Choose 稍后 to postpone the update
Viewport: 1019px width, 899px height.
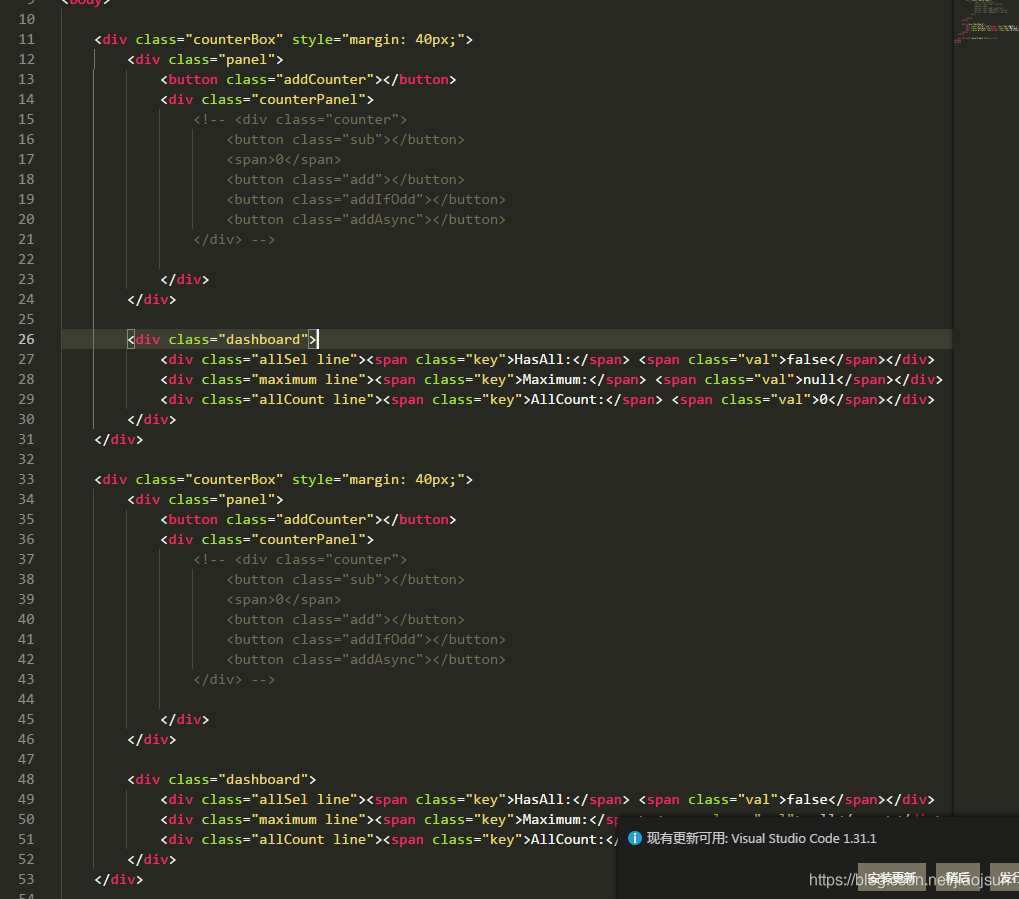957,878
